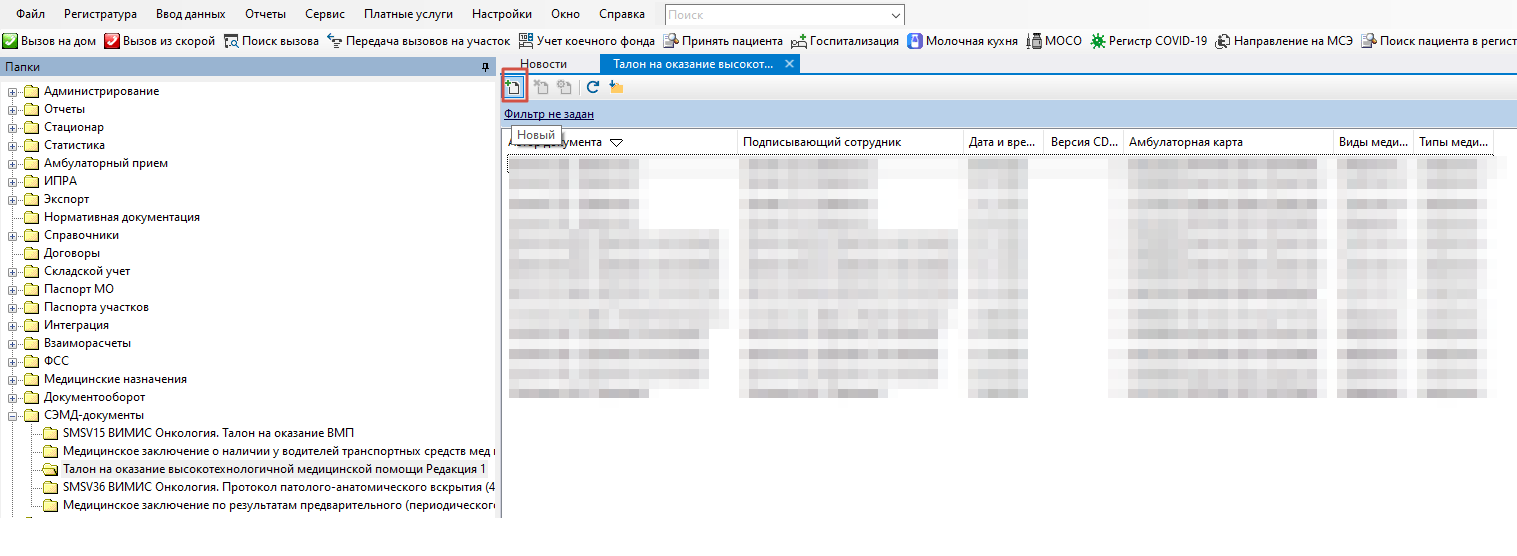Click the folder with blue arrow icon
This screenshot has width=1517, height=556.
point(616,87)
